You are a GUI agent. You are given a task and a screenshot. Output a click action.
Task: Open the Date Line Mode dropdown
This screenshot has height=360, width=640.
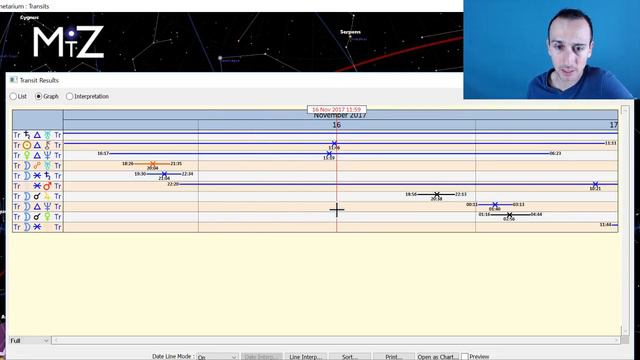(217, 357)
